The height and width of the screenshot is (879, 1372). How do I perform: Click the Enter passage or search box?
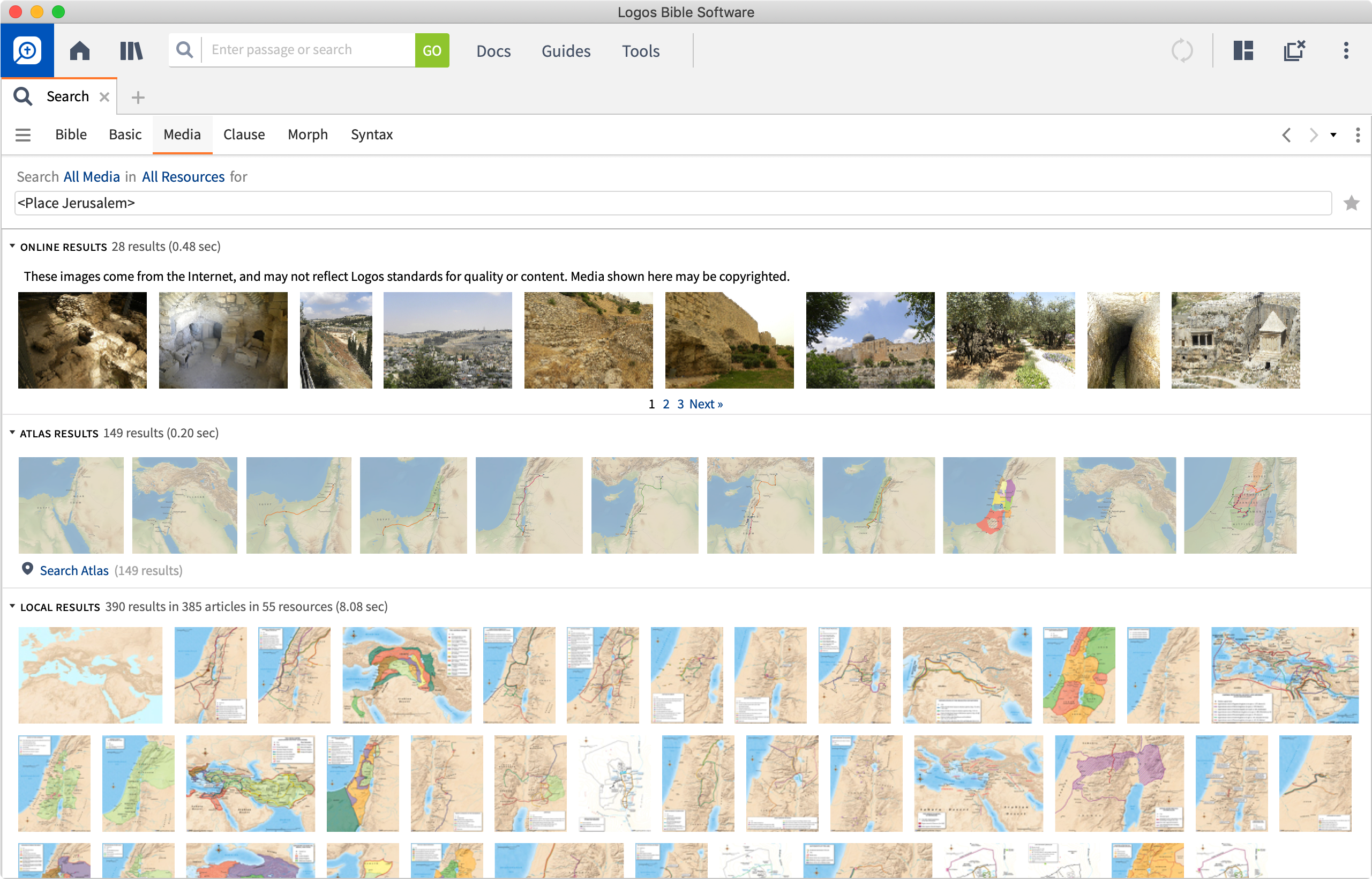coord(308,50)
